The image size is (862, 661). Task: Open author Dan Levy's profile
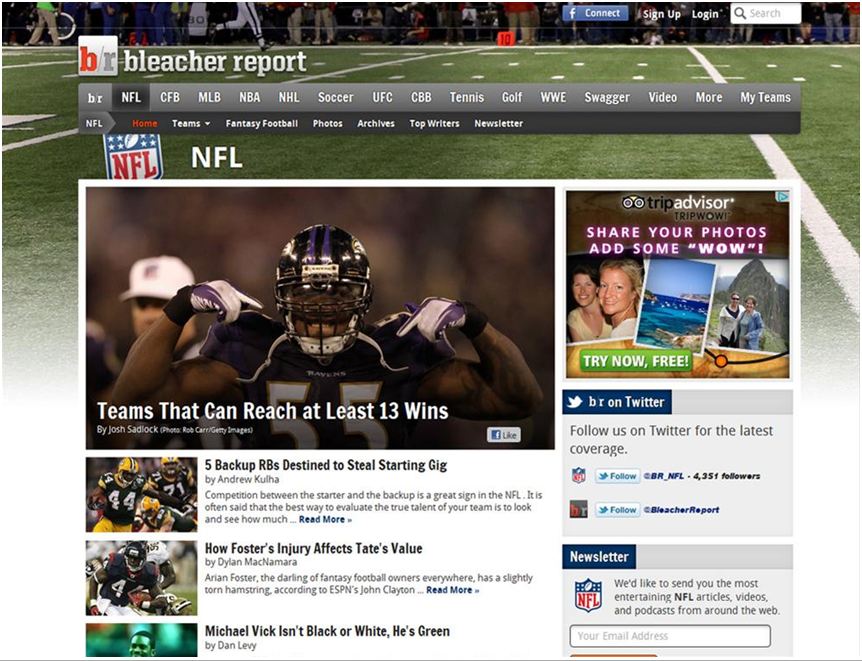[236, 645]
